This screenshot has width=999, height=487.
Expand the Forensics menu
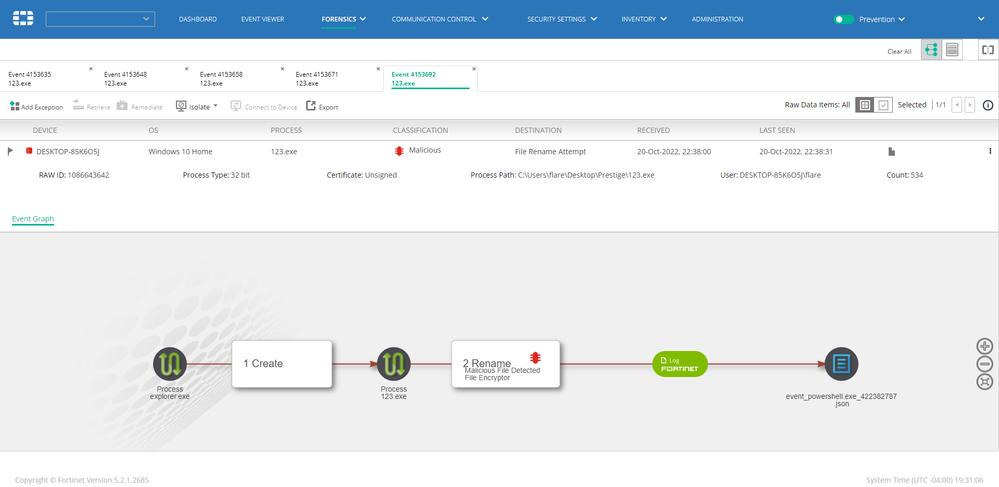(x=344, y=19)
